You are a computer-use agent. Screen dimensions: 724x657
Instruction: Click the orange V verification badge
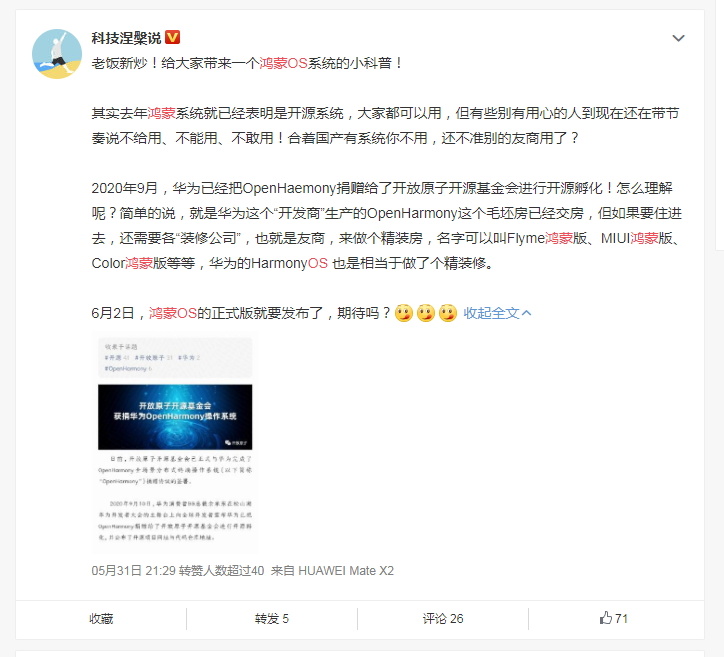(x=172, y=37)
